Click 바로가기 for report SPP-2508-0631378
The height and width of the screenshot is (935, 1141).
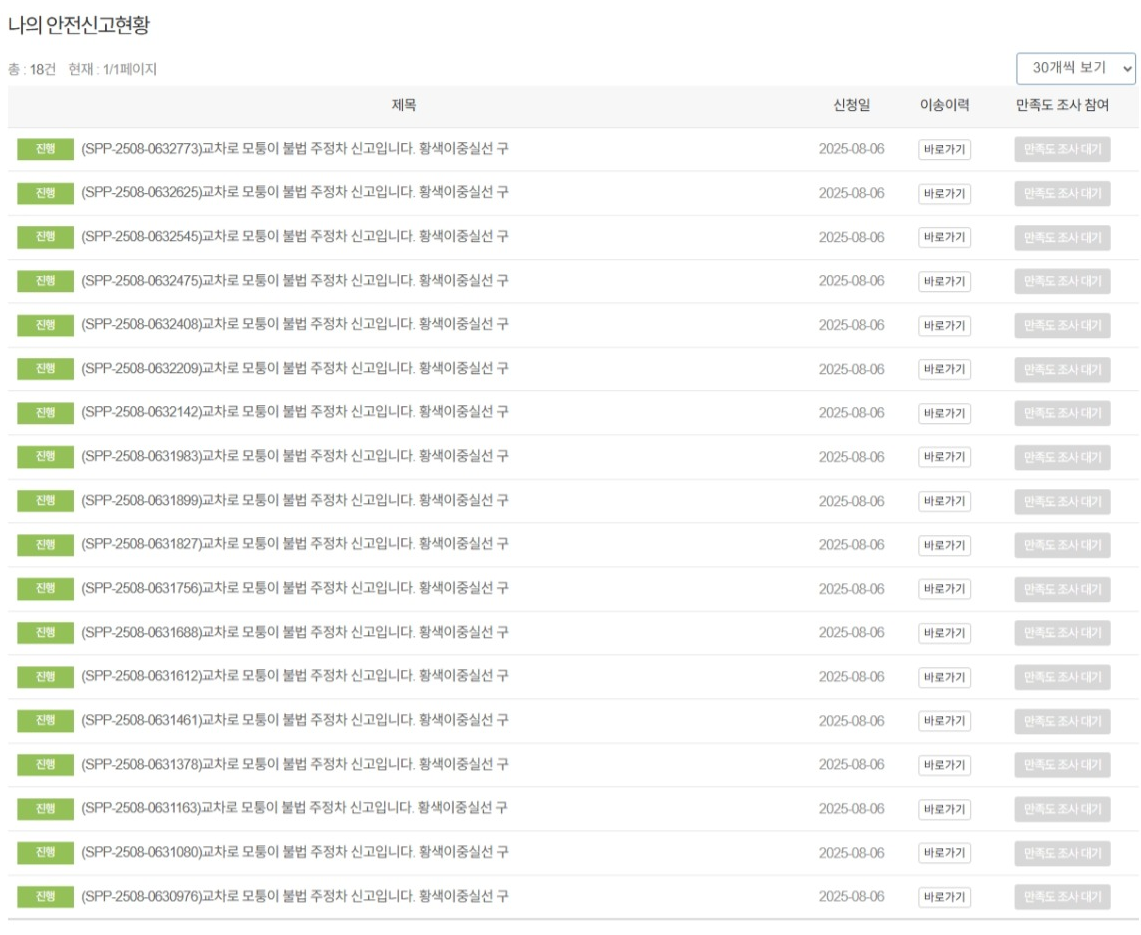click(x=944, y=765)
